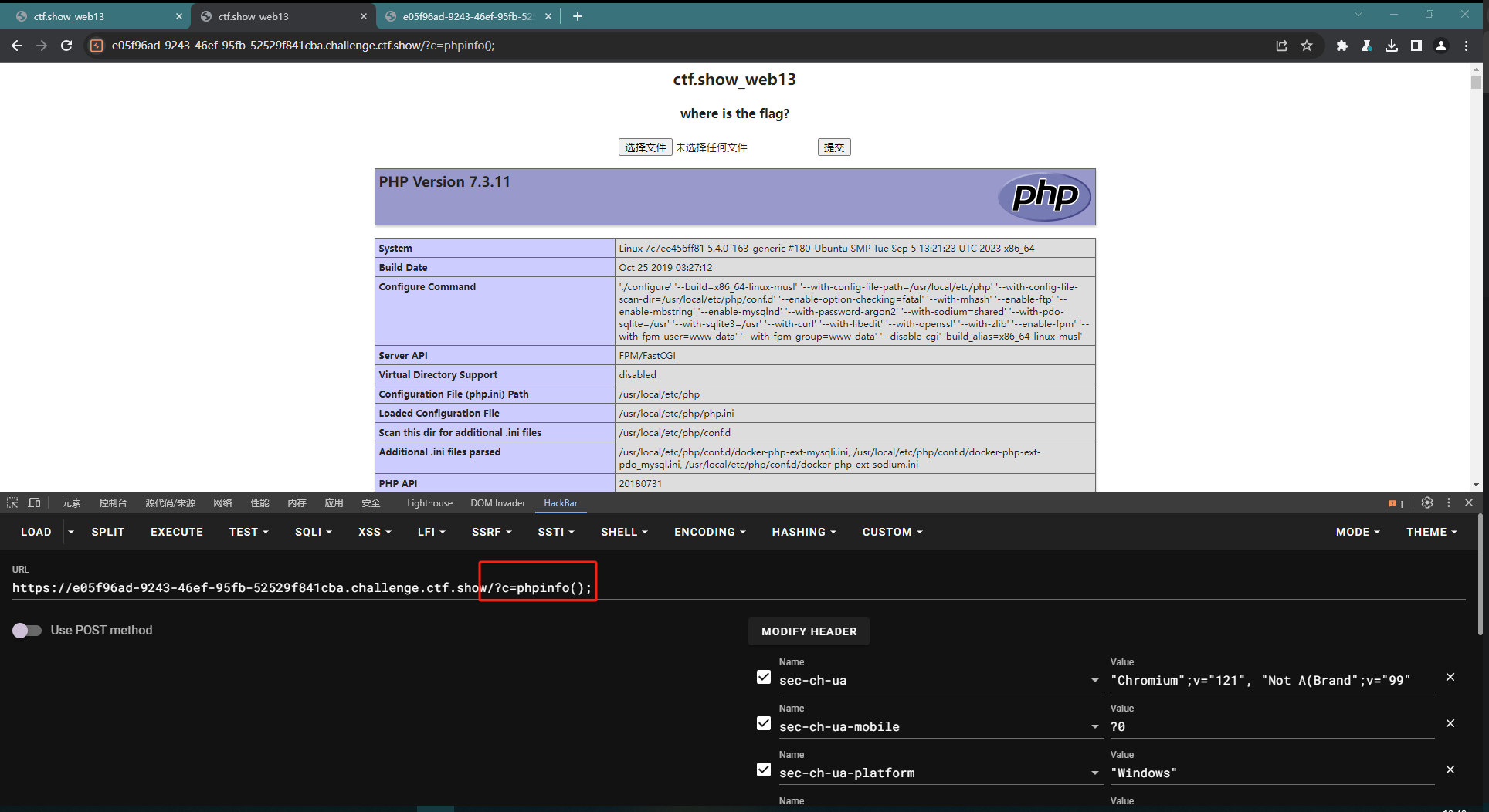Toggle Use POST method switch
Screen dimensions: 1489x812
[x=27, y=631]
